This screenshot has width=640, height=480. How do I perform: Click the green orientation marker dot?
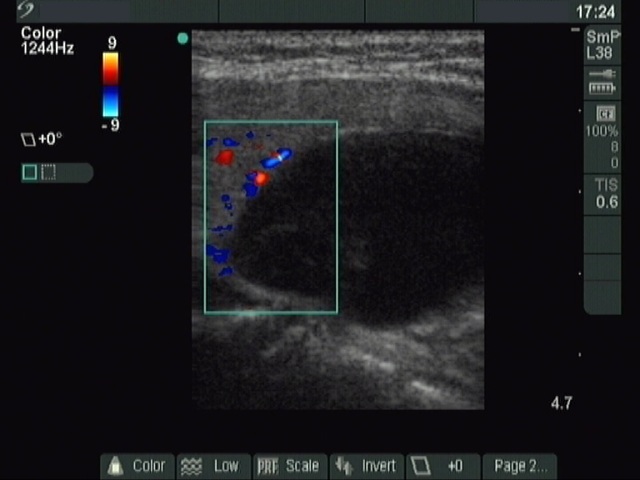tap(182, 39)
